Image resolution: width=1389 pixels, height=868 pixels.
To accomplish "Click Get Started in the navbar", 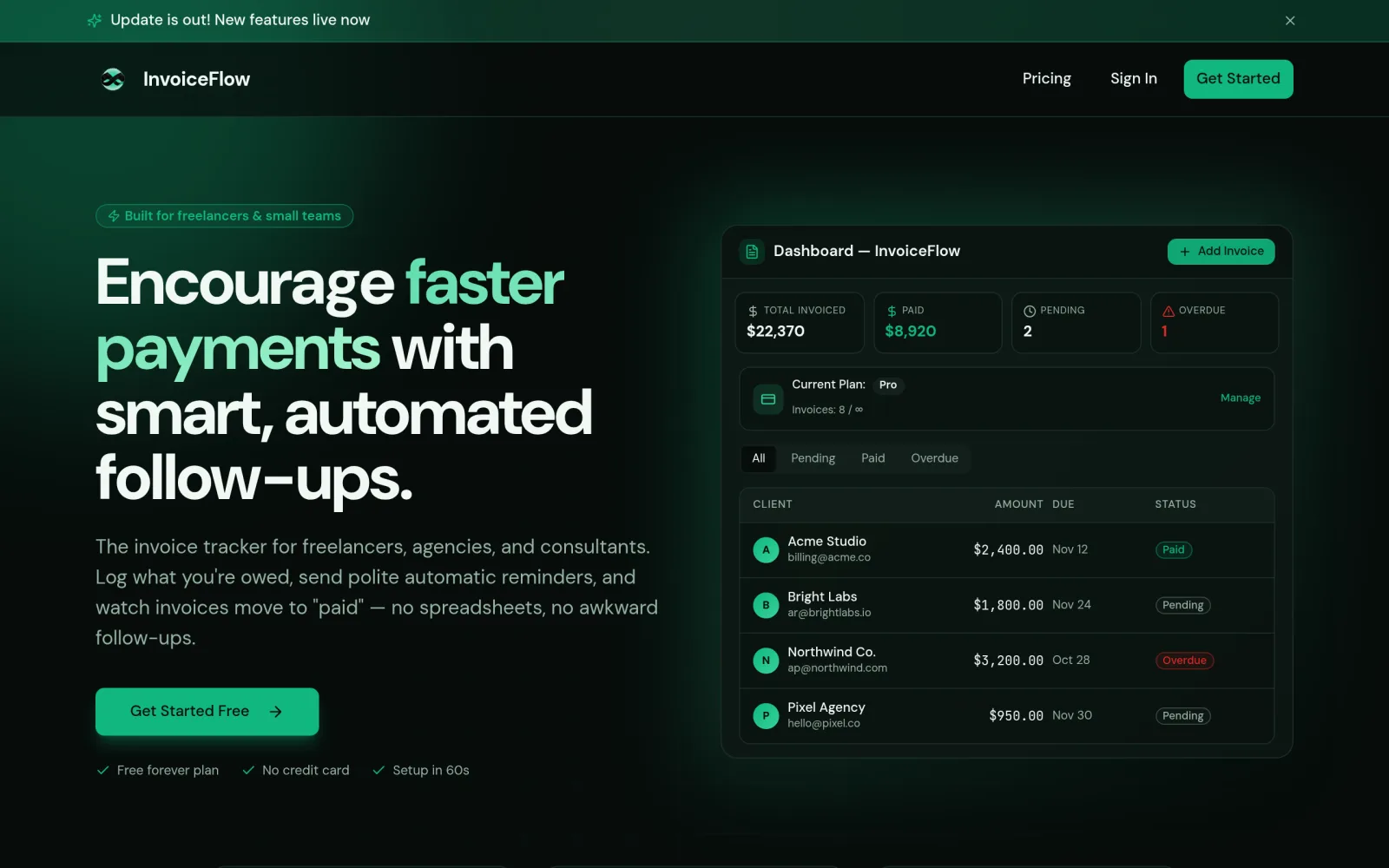I will click(x=1238, y=79).
